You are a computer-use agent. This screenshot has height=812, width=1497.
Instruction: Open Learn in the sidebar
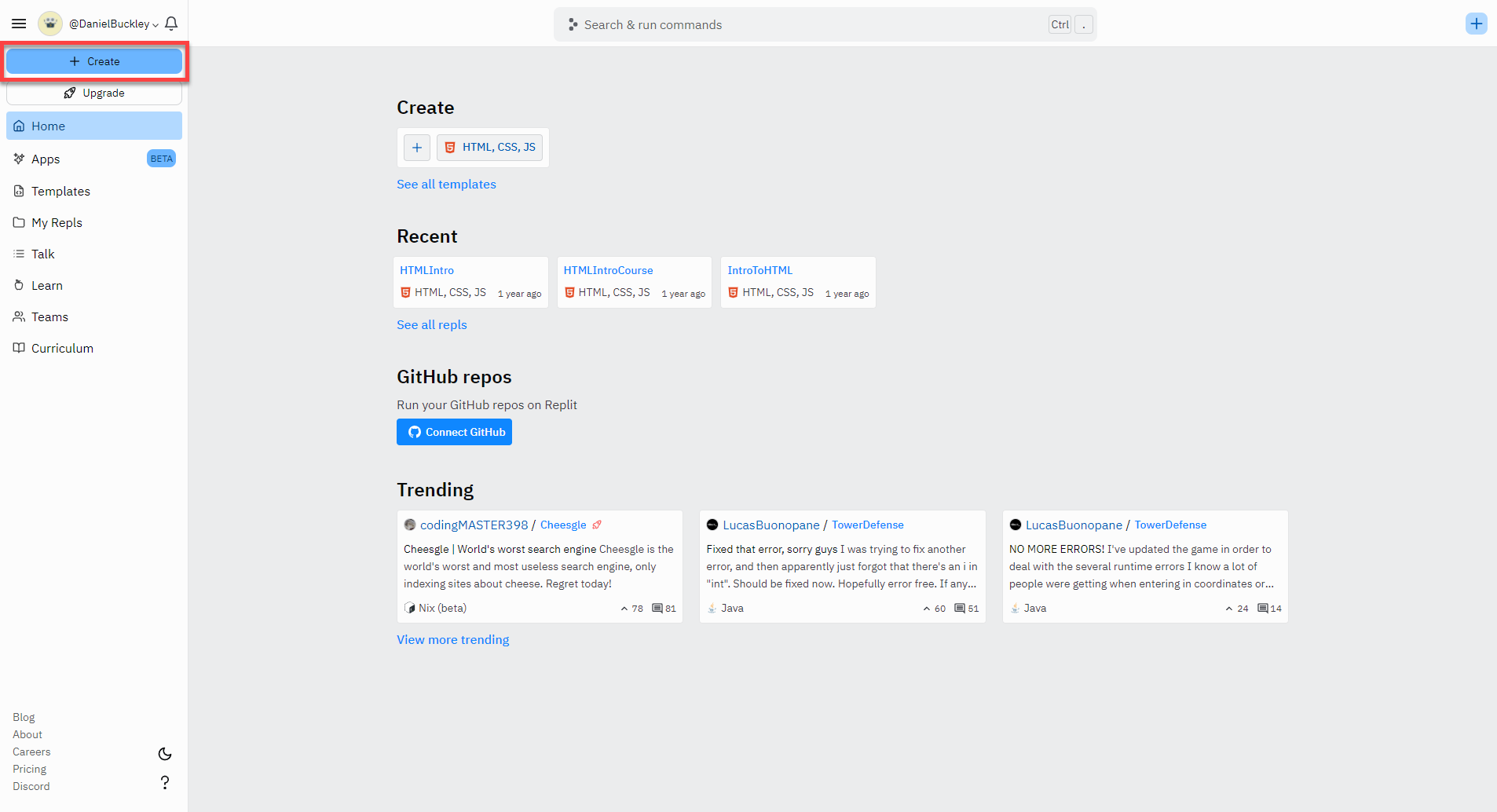pos(94,285)
